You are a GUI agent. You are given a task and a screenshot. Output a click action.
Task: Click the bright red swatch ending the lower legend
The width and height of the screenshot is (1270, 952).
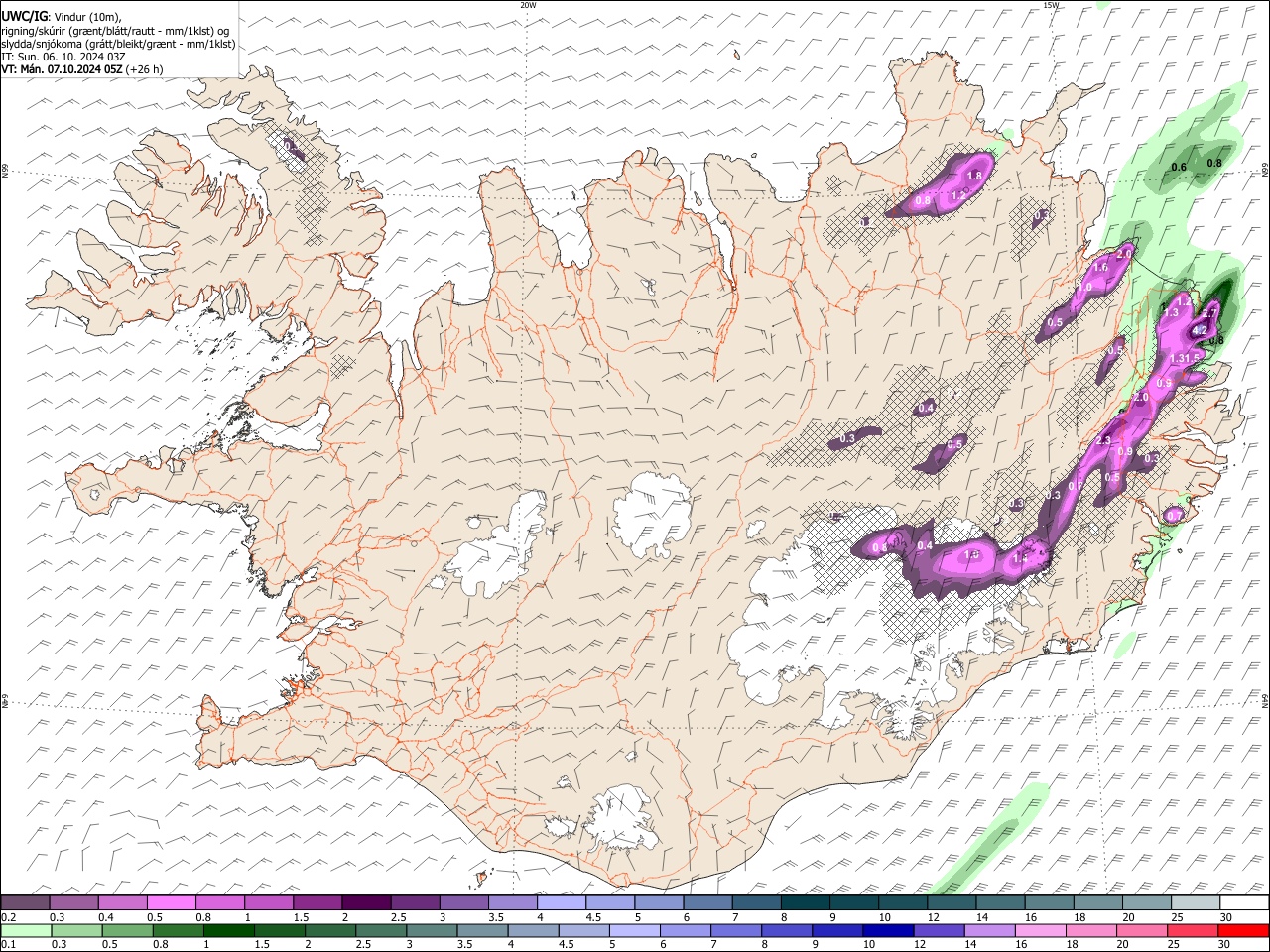(1243, 930)
